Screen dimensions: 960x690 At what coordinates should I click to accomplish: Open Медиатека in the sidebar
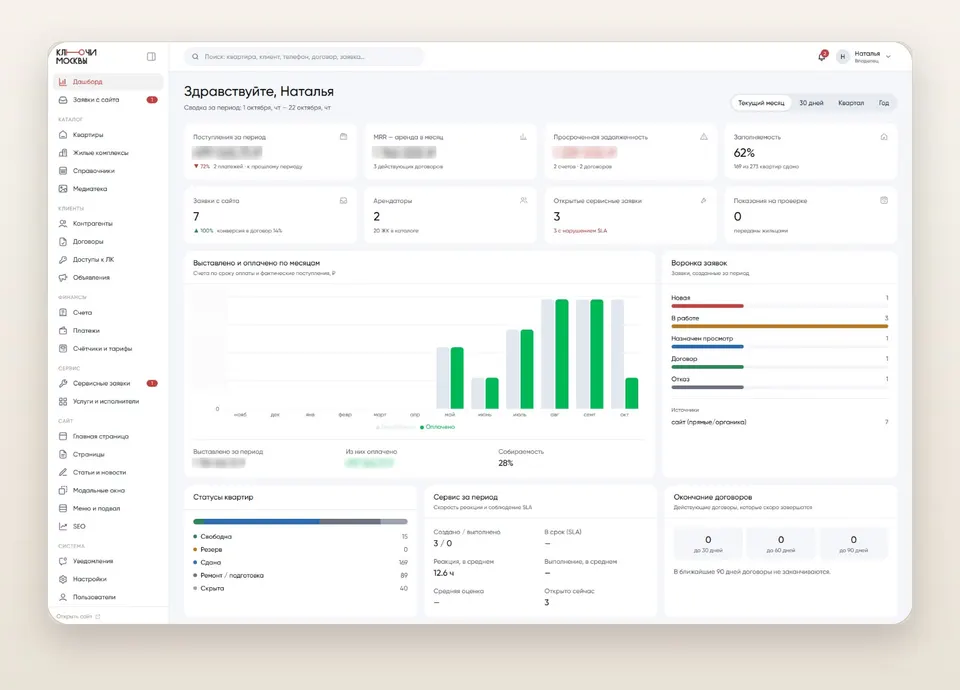tap(108, 189)
